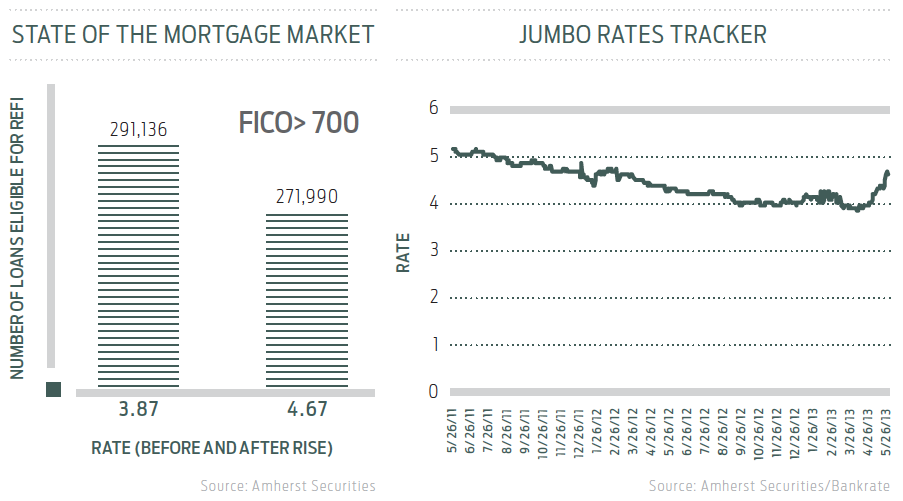Select the State of the Mortgage Market title
Viewport: 903px width, 501px height.
tap(193, 35)
